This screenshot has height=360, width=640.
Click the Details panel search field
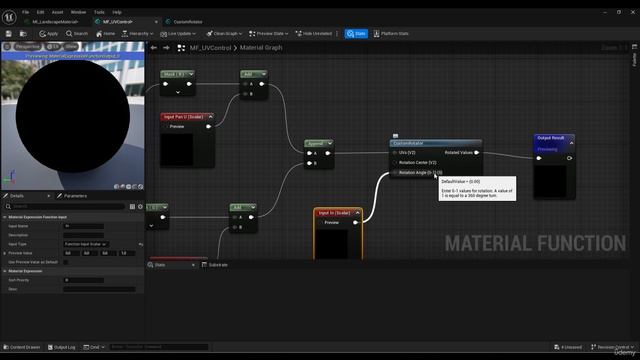(64, 207)
